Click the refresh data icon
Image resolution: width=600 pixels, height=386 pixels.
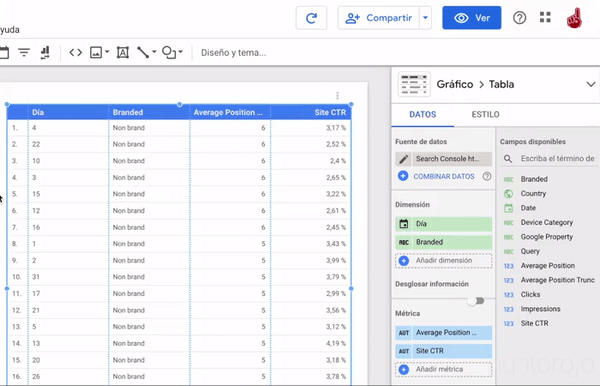[x=311, y=18]
